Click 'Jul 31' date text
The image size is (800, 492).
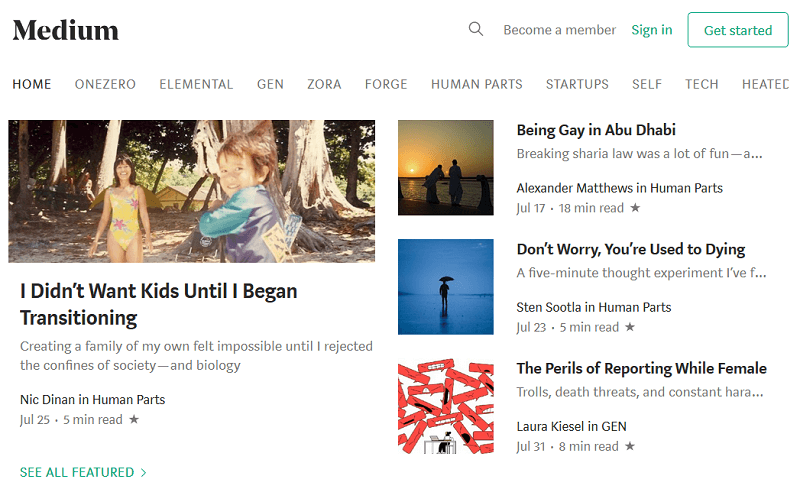pos(531,447)
